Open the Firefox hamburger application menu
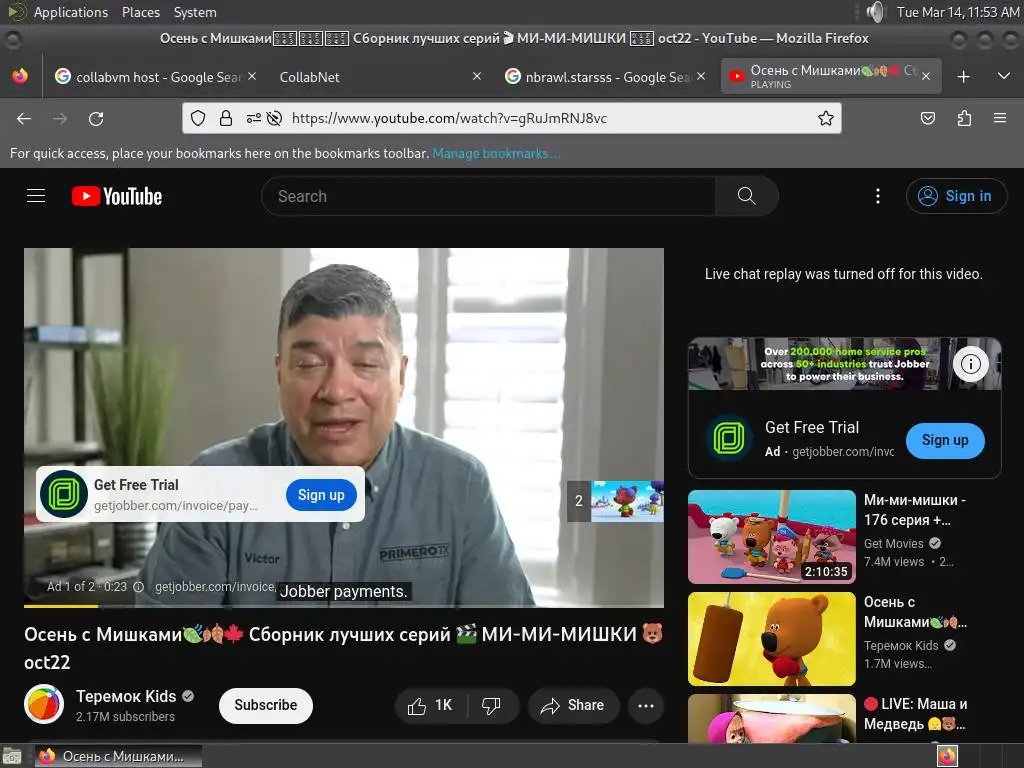This screenshot has width=1024, height=768. pos(1000,118)
